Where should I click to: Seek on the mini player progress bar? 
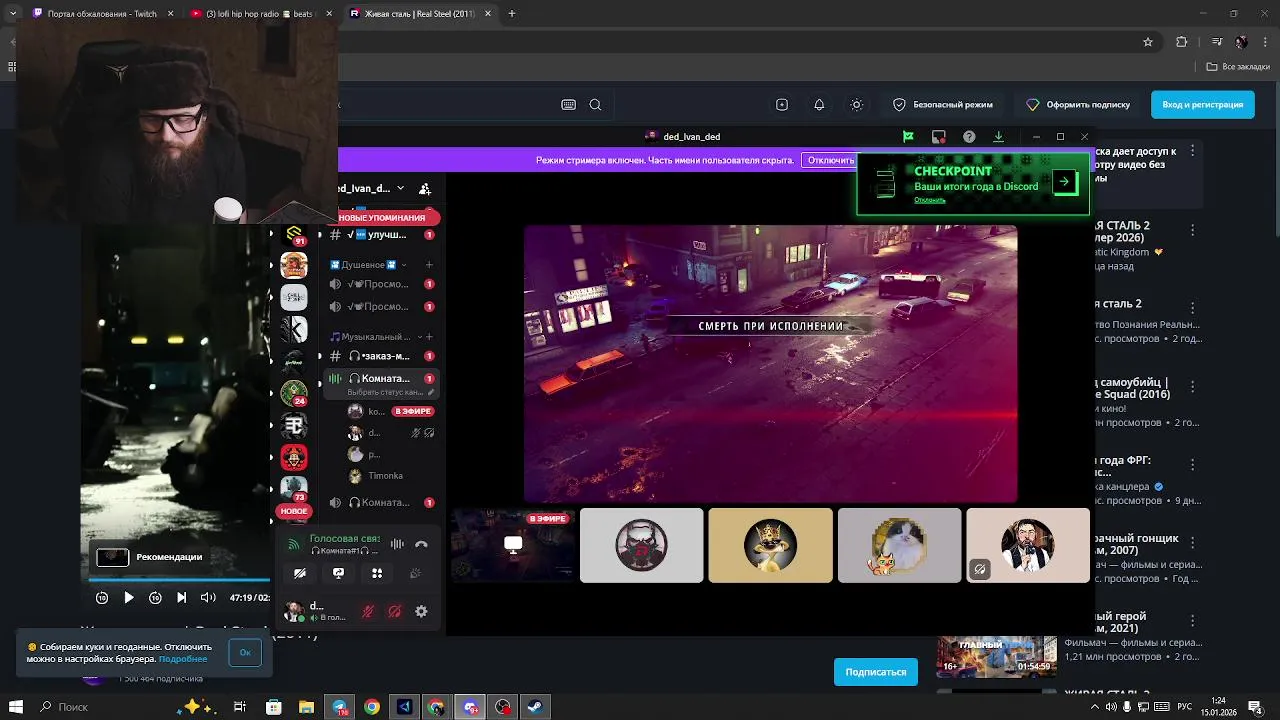pos(180,579)
